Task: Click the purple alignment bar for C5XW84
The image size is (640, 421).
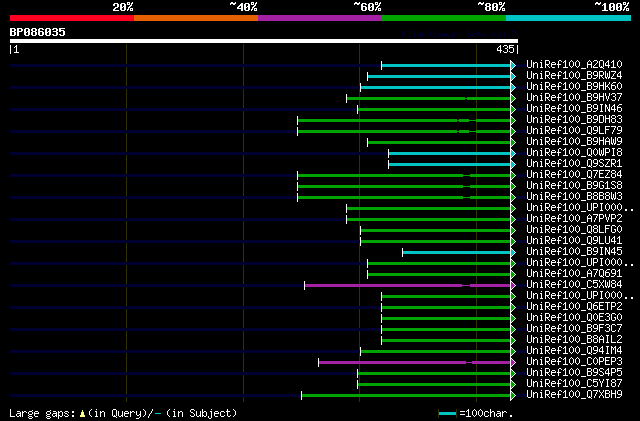Action: pos(407,286)
